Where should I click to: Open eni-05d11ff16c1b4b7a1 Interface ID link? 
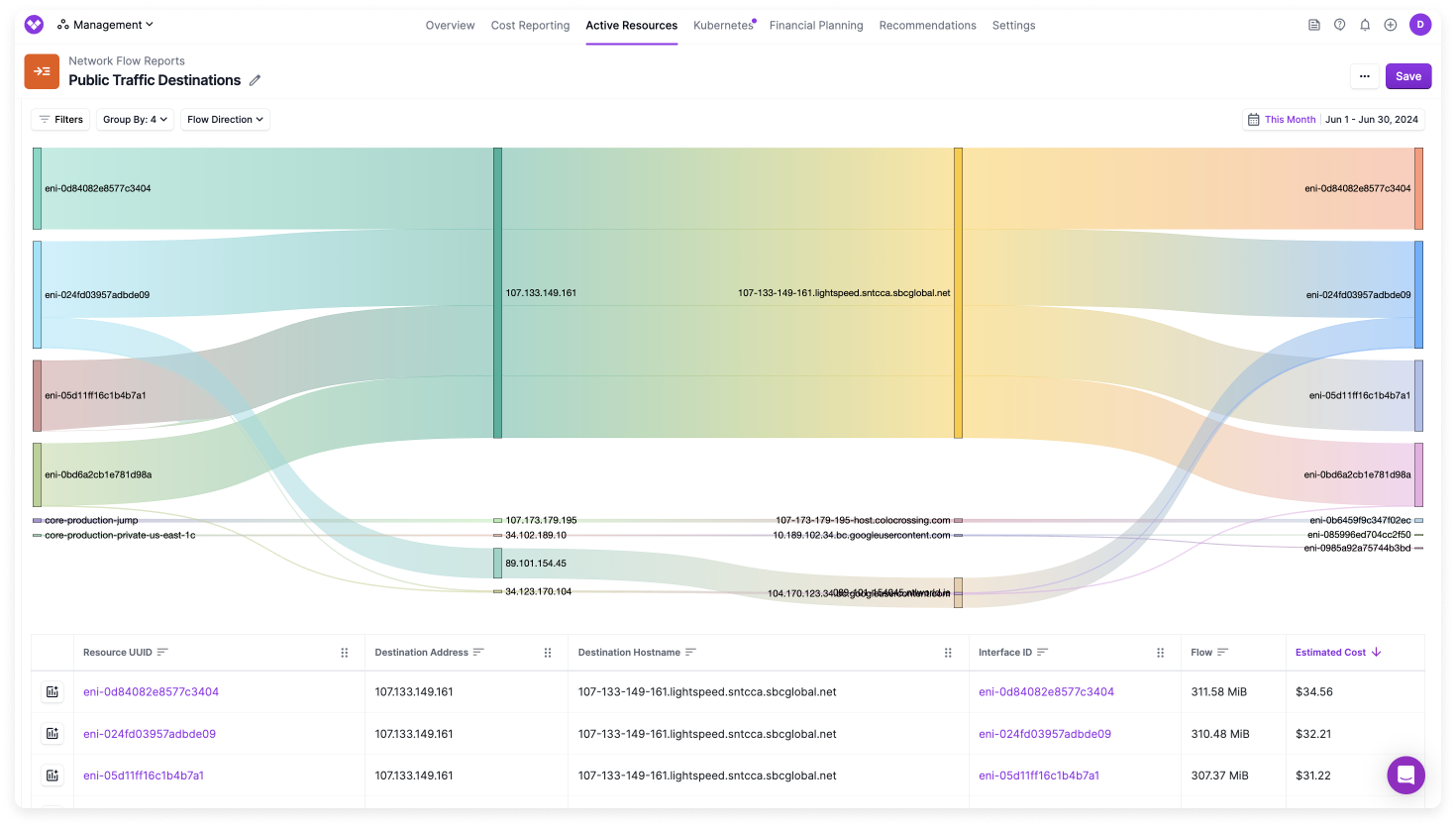click(x=1039, y=776)
